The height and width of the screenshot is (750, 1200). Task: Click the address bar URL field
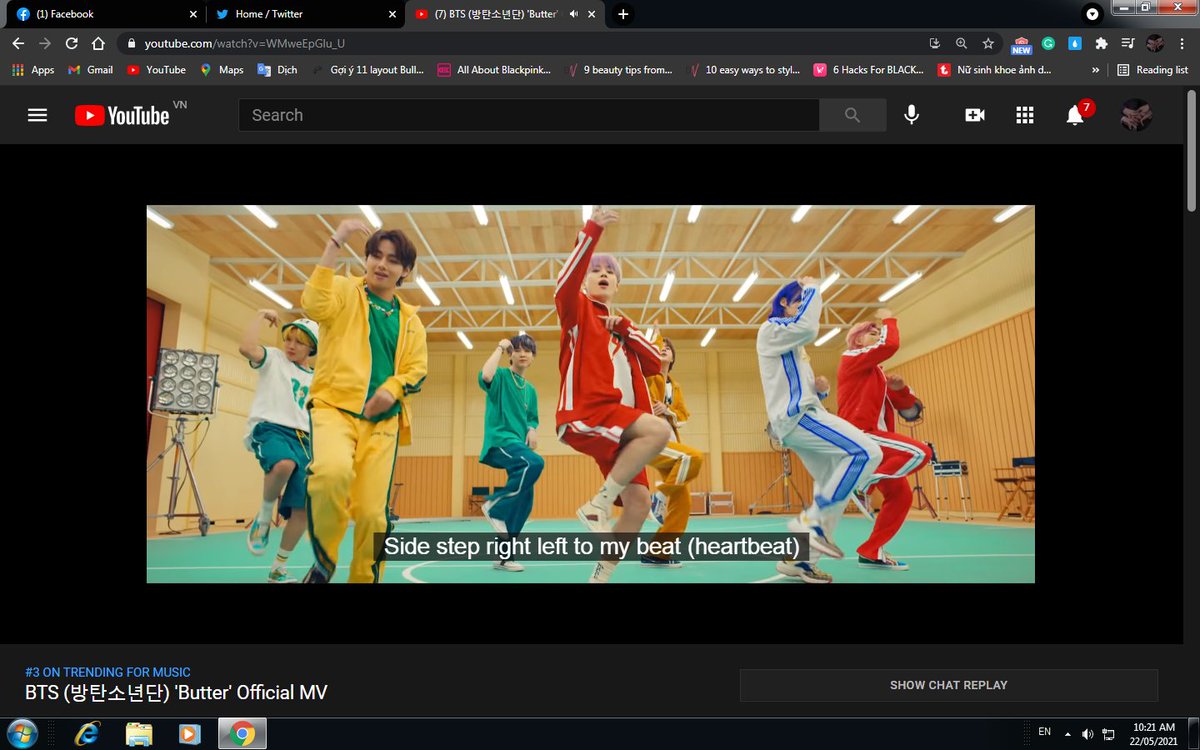coord(520,44)
